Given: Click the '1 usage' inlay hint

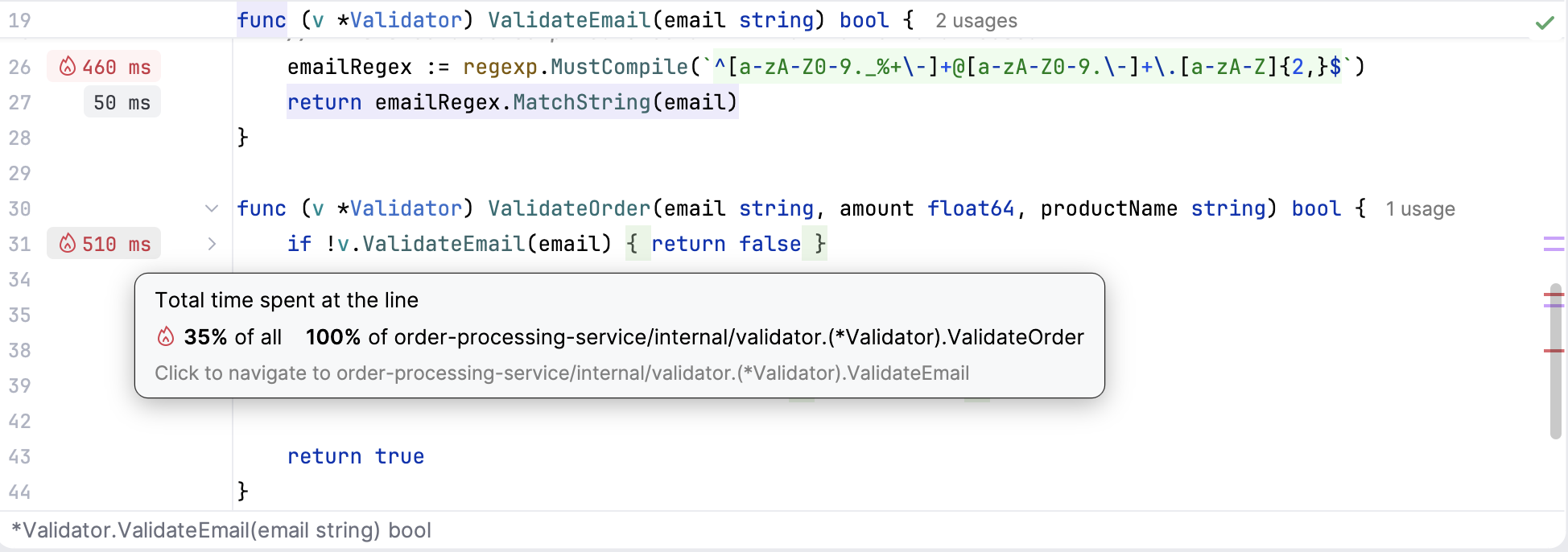Looking at the screenshot, I should tap(1420, 209).
